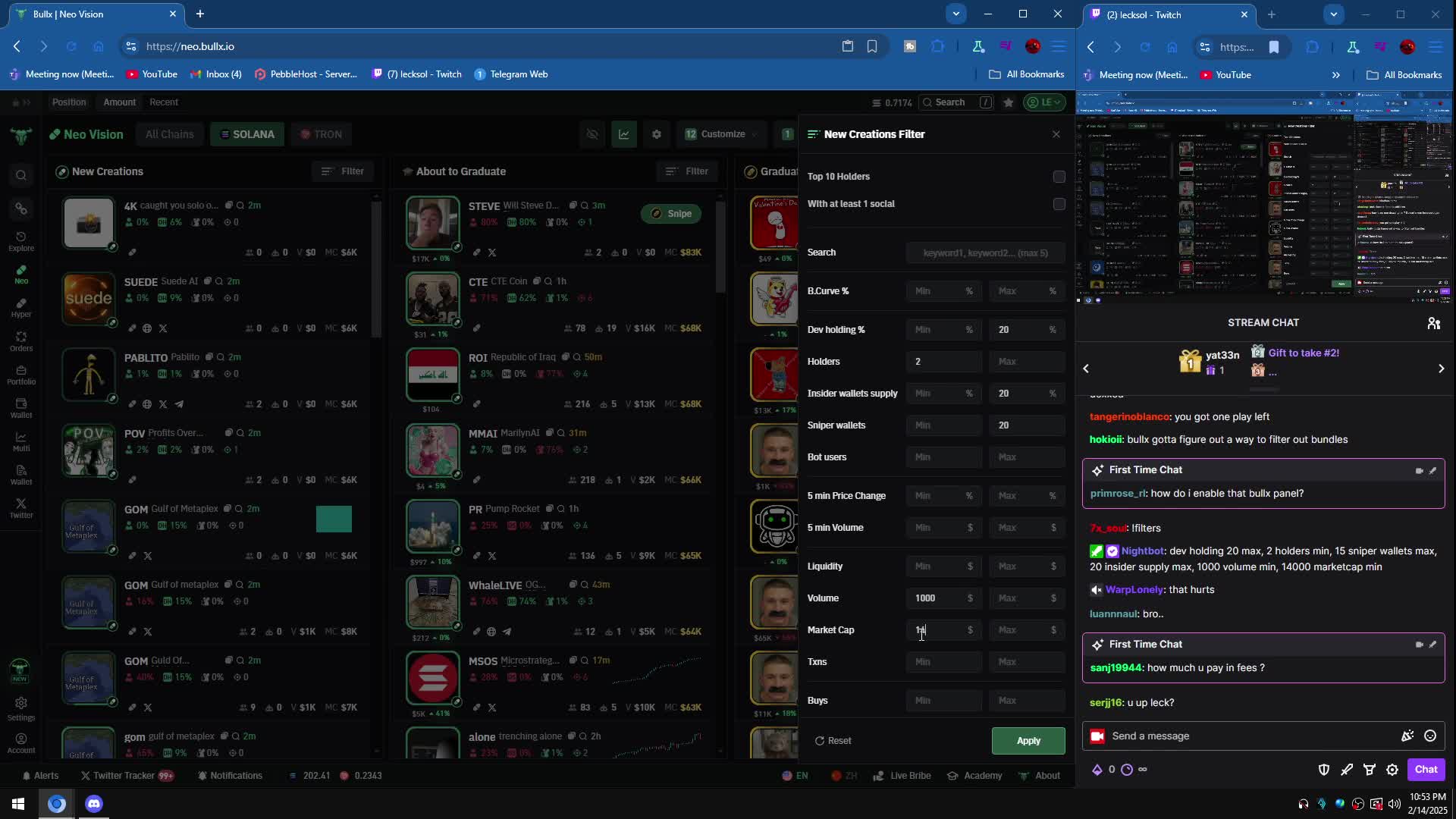Open the Explore sidebar item
This screenshot has width=1456, height=819.
coord(21,242)
